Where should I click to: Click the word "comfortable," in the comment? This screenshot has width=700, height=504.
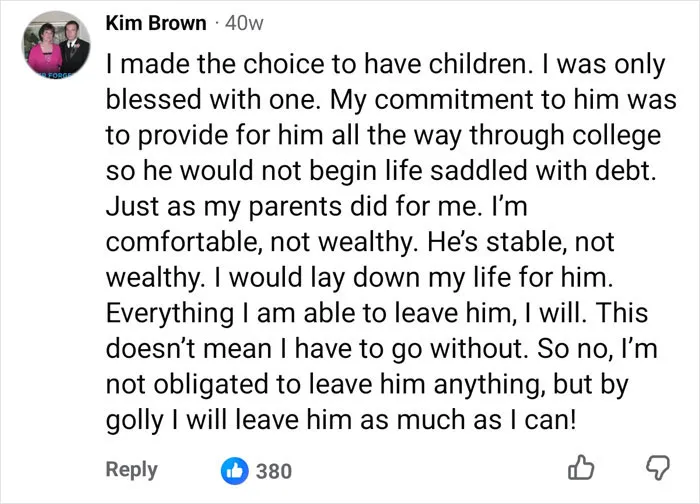pyautogui.click(x=184, y=242)
